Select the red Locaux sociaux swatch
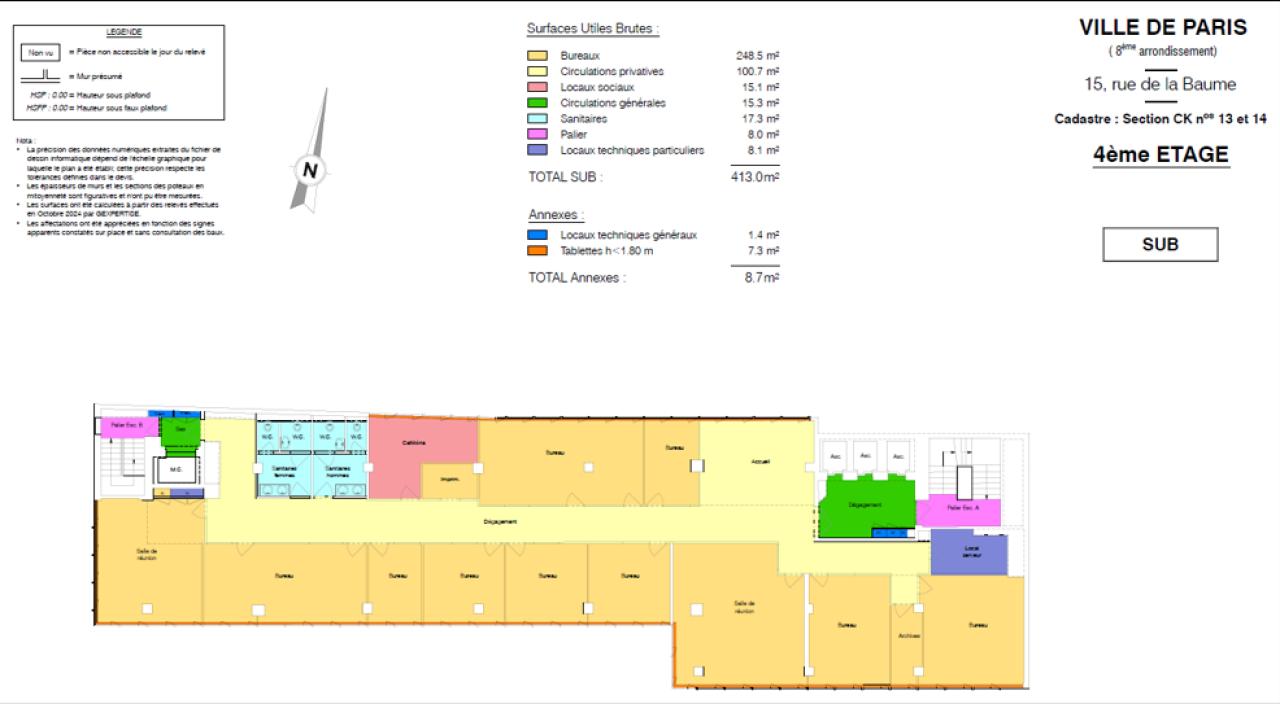The height and width of the screenshot is (704, 1280). click(537, 87)
